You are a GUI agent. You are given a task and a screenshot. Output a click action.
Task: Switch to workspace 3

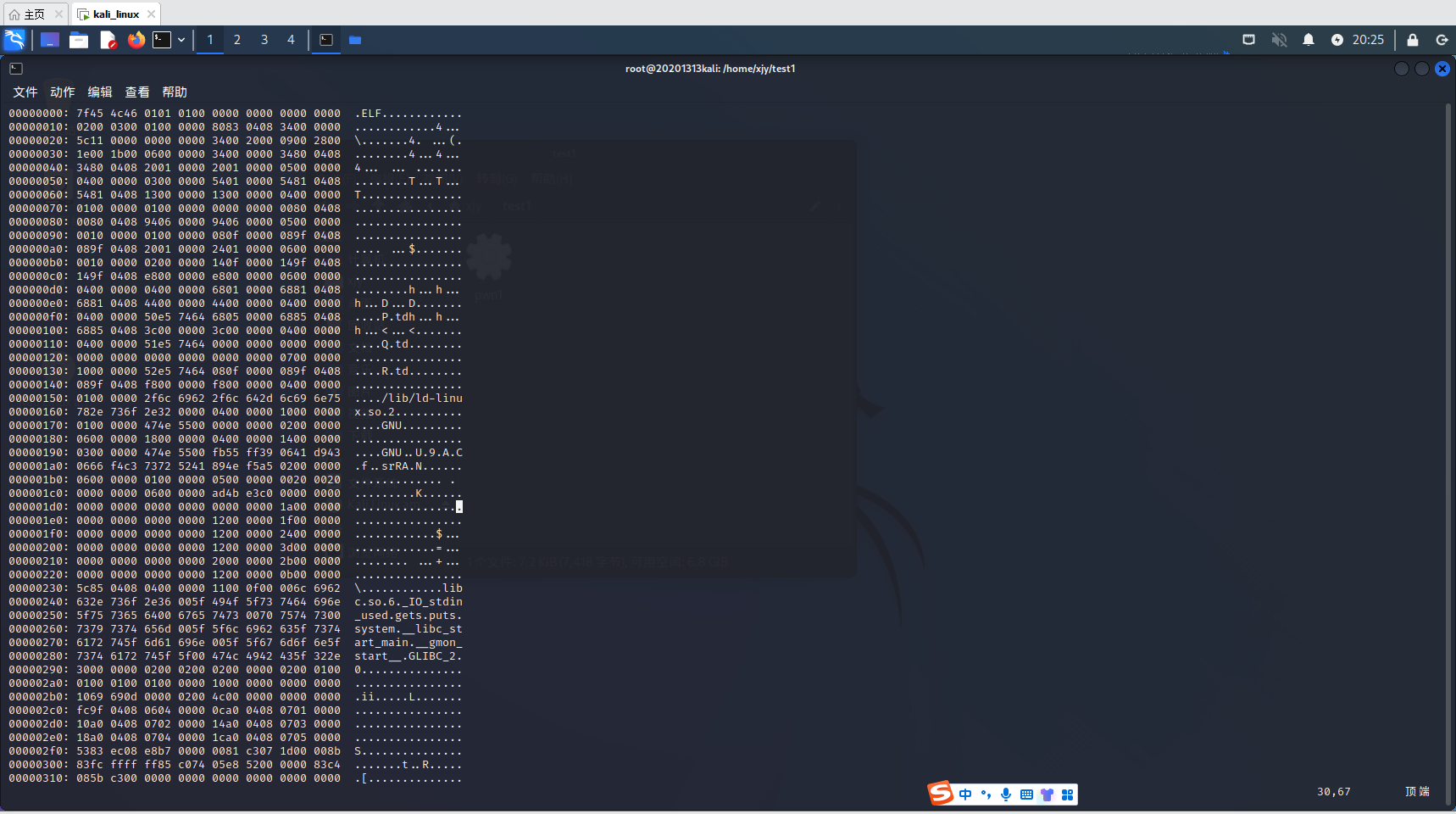click(264, 40)
